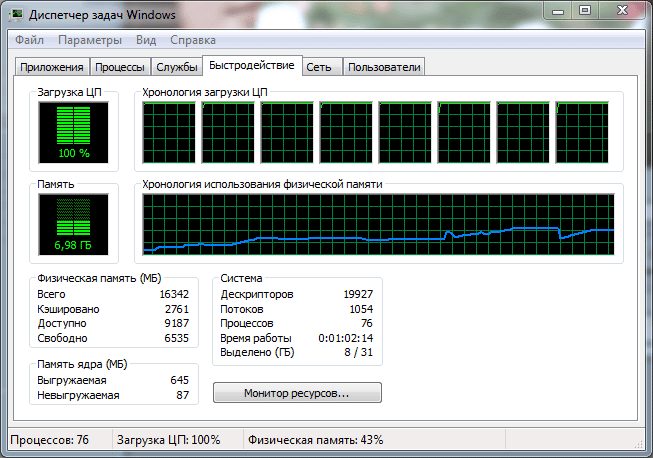Switch to the Пользователи tab

pos(384,67)
